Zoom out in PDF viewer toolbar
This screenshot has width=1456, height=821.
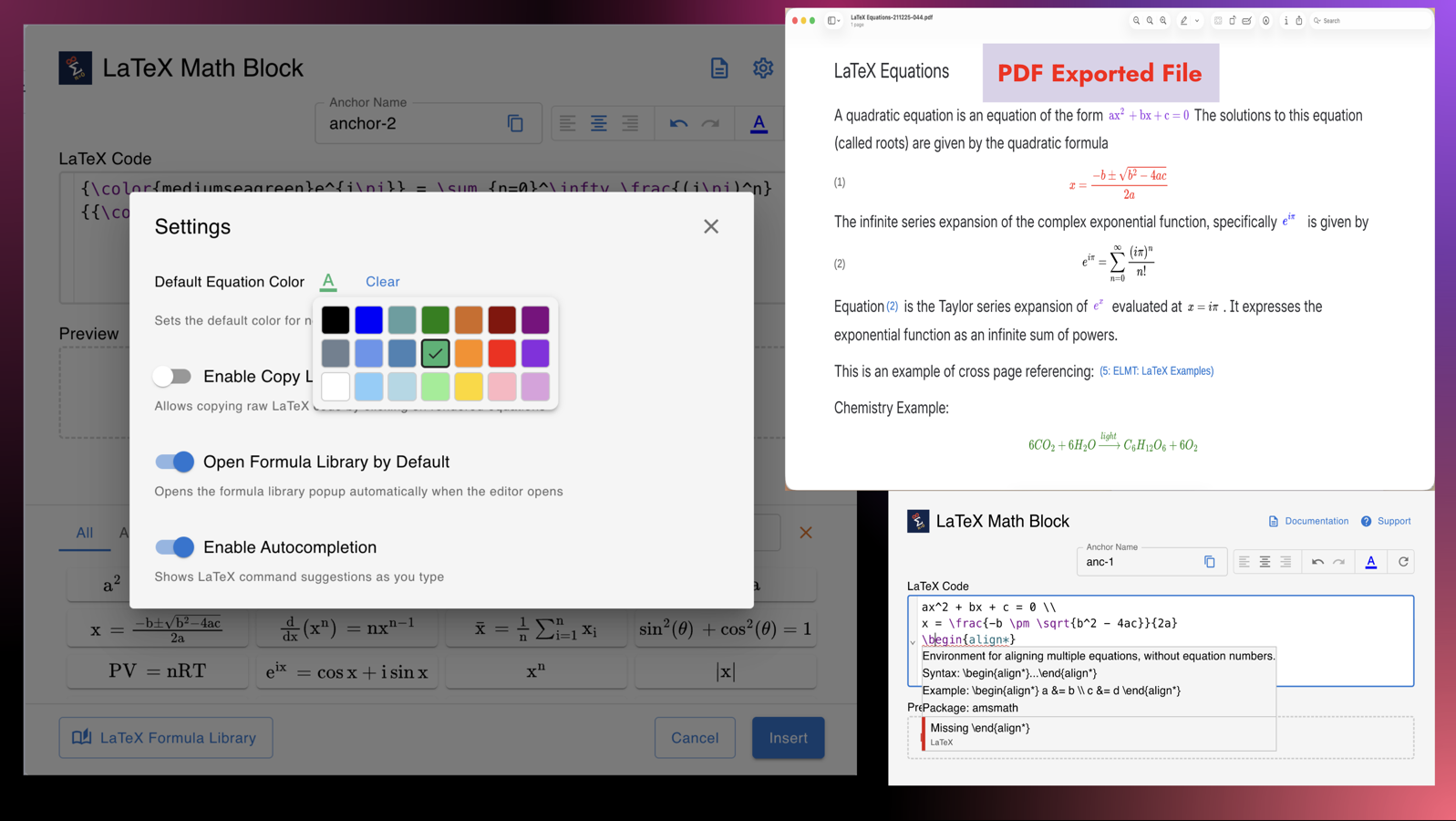(1136, 20)
